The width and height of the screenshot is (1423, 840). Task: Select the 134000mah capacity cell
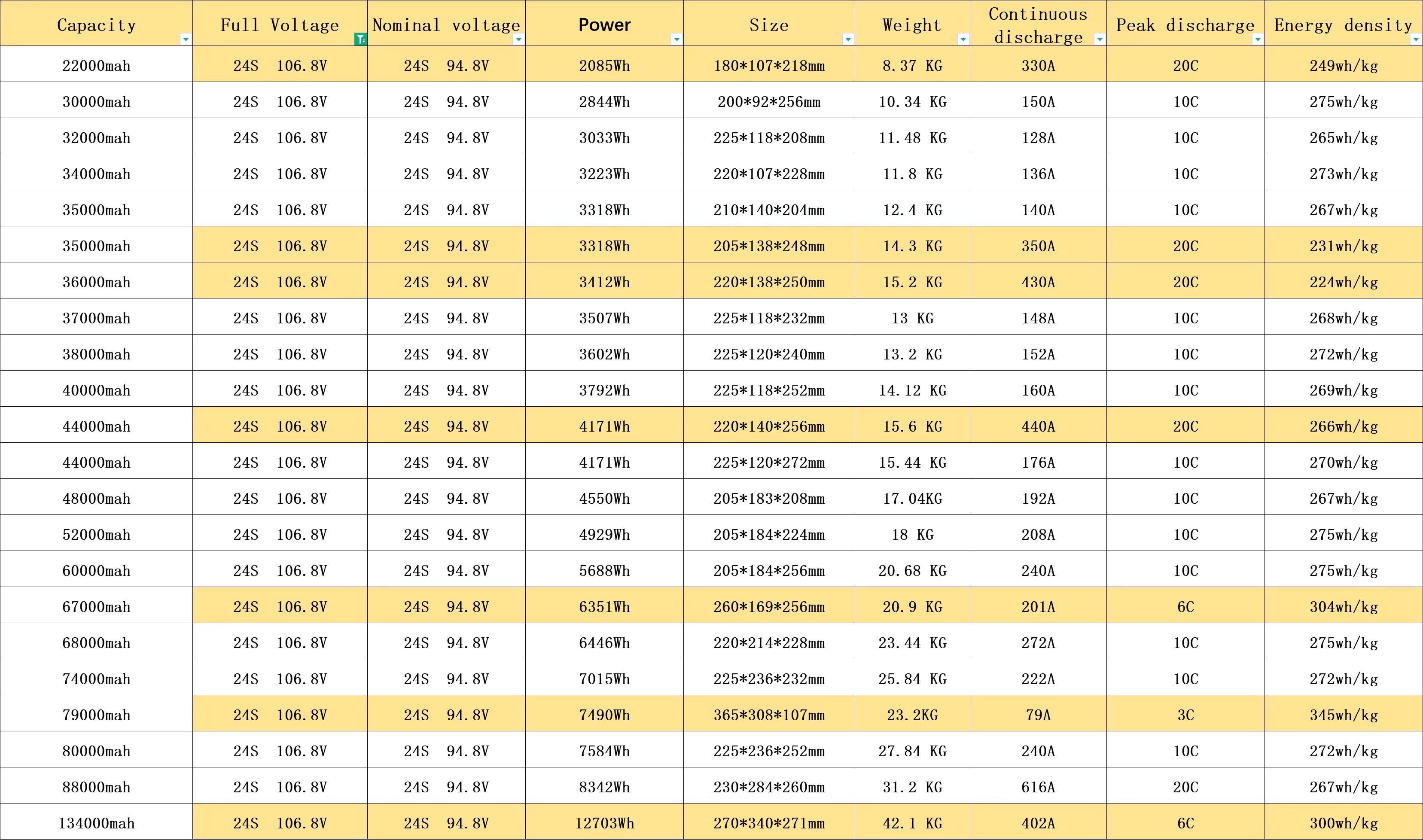[96, 822]
